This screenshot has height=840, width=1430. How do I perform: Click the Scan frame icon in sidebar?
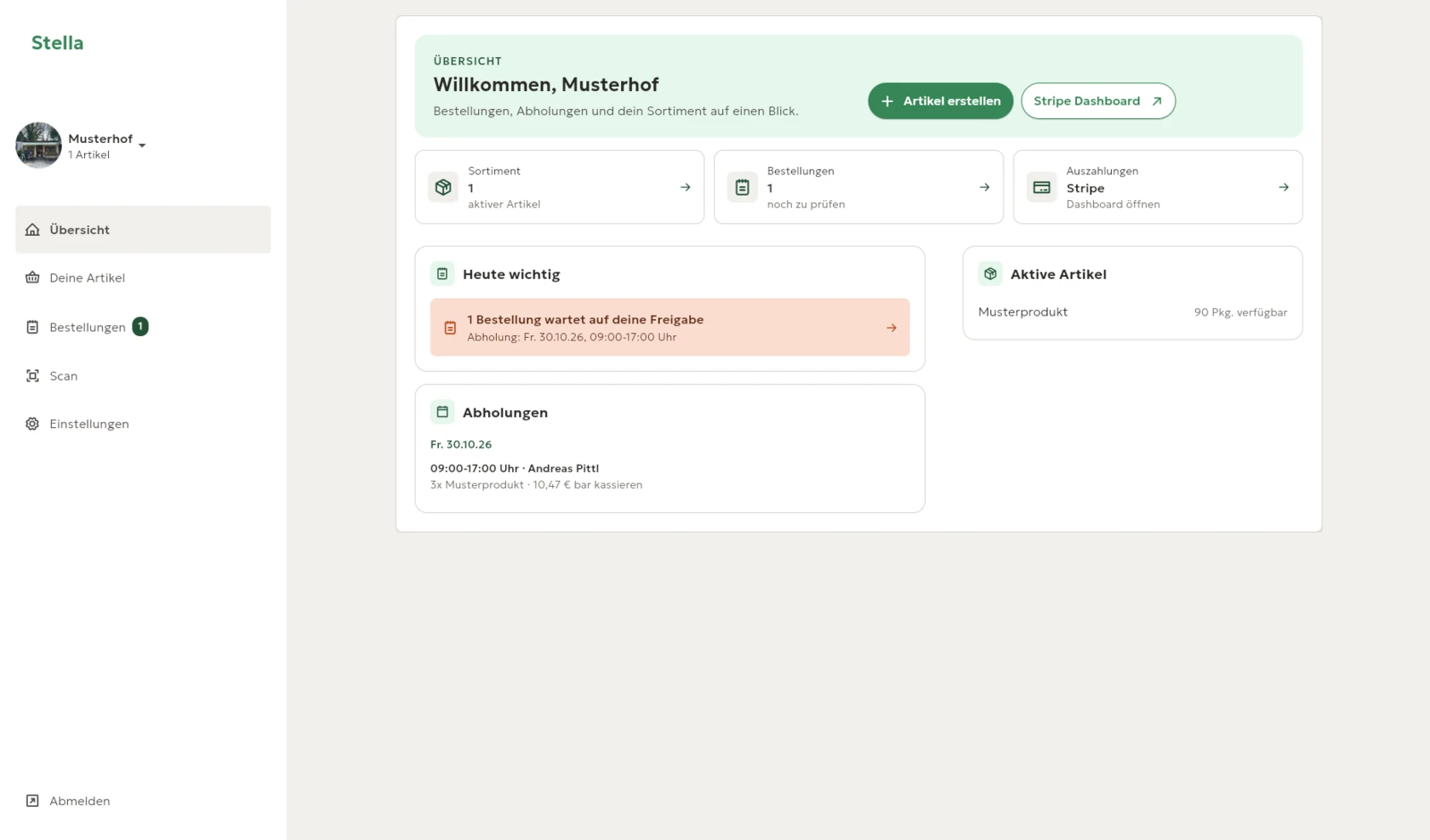coord(32,376)
